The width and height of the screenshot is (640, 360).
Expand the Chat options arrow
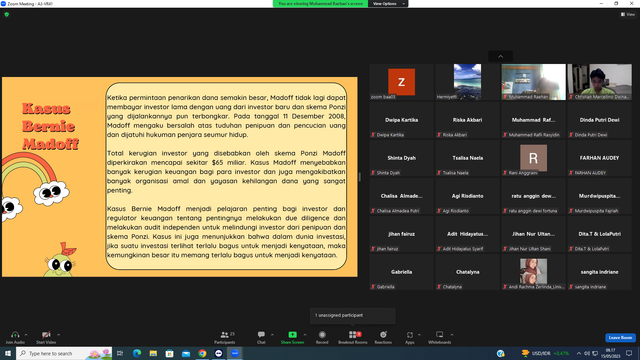pyautogui.click(x=272, y=335)
